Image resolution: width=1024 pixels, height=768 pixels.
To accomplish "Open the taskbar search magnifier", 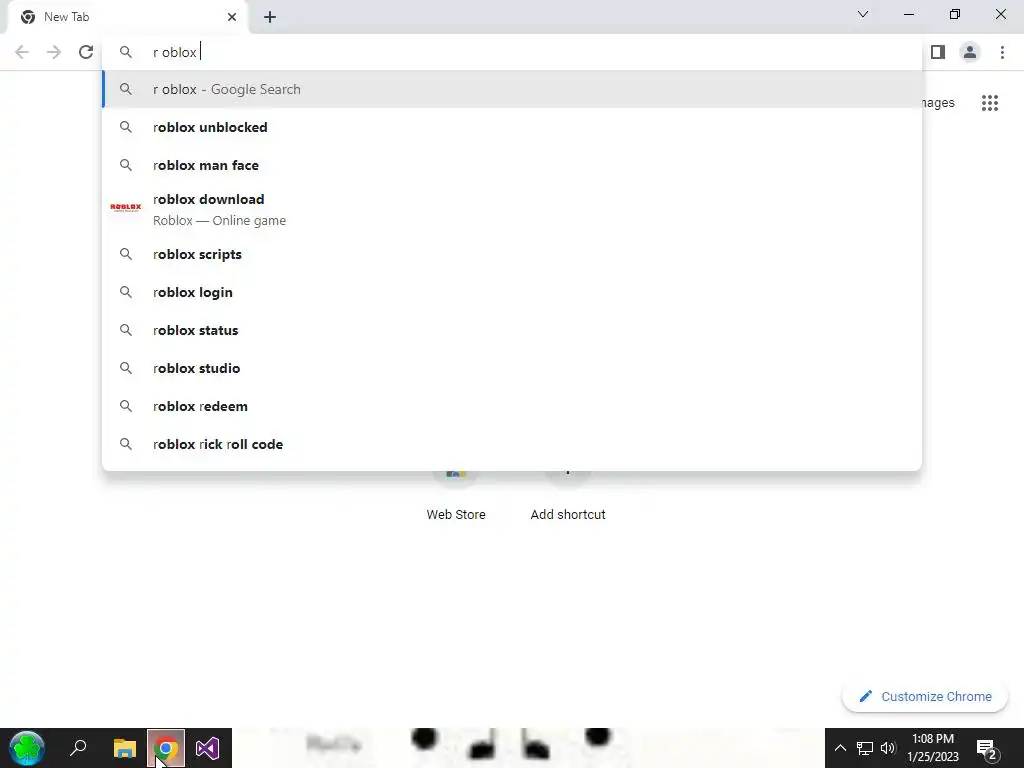I will point(78,748).
